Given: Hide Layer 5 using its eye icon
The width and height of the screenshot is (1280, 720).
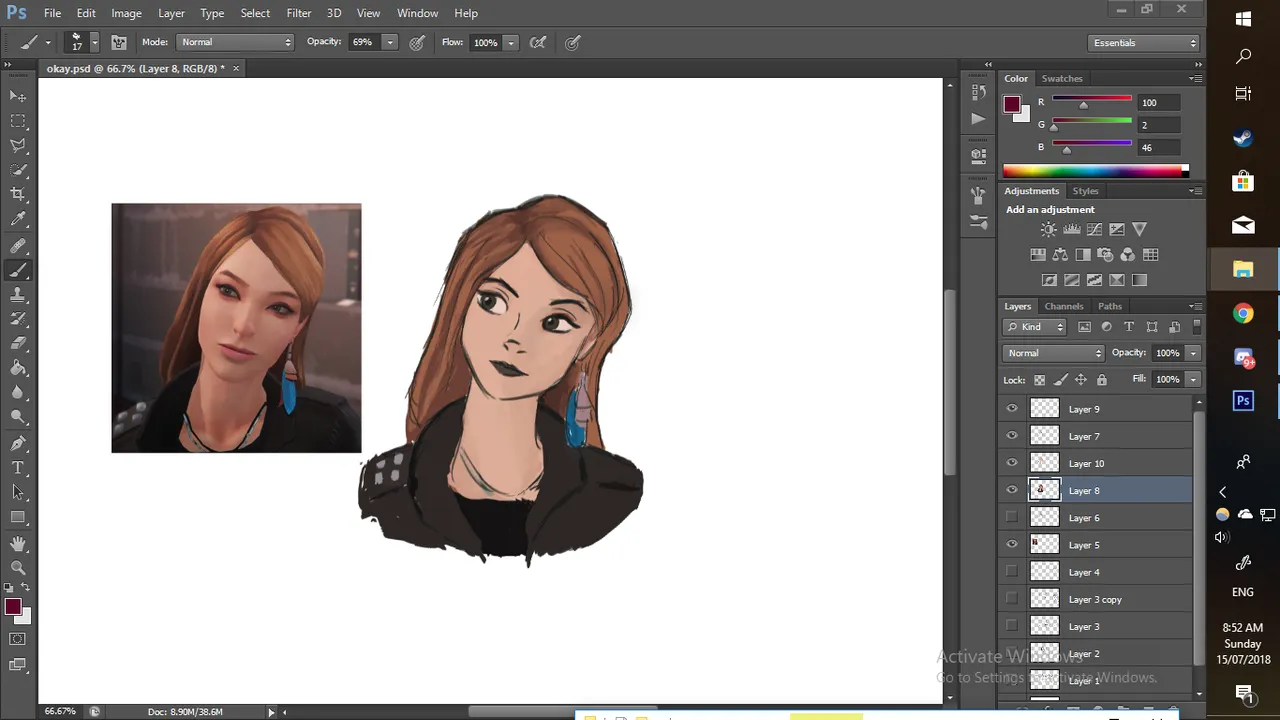Looking at the screenshot, I should click(x=1012, y=545).
